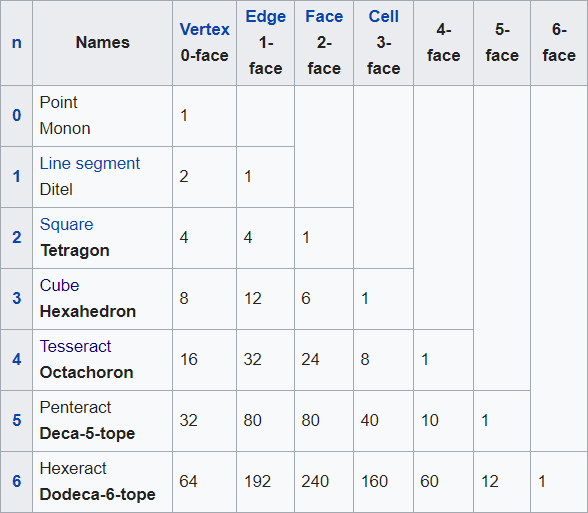The height and width of the screenshot is (513, 588).
Task: Open the Face header link
Action: point(324,16)
